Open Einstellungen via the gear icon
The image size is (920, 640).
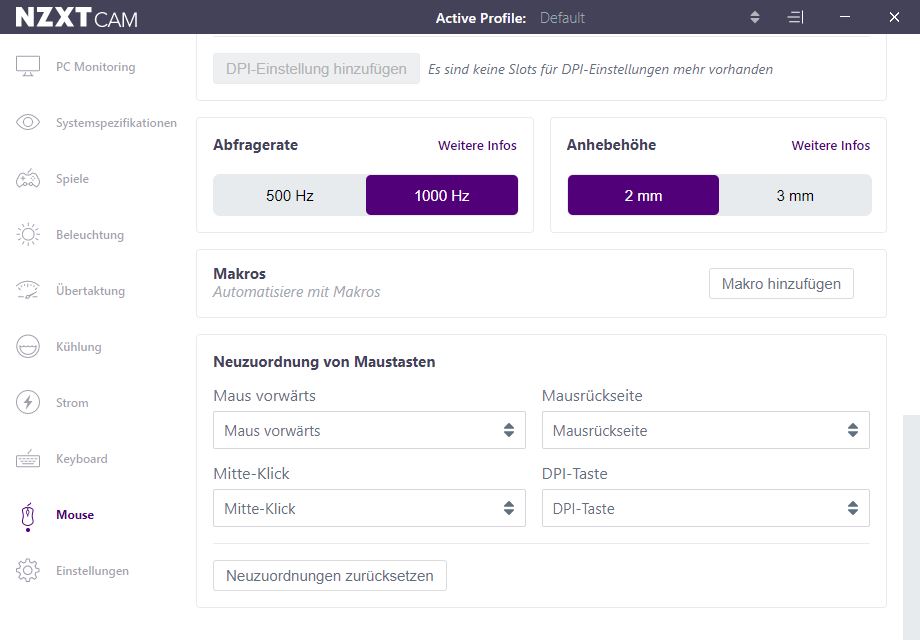pyautogui.click(x=28, y=571)
